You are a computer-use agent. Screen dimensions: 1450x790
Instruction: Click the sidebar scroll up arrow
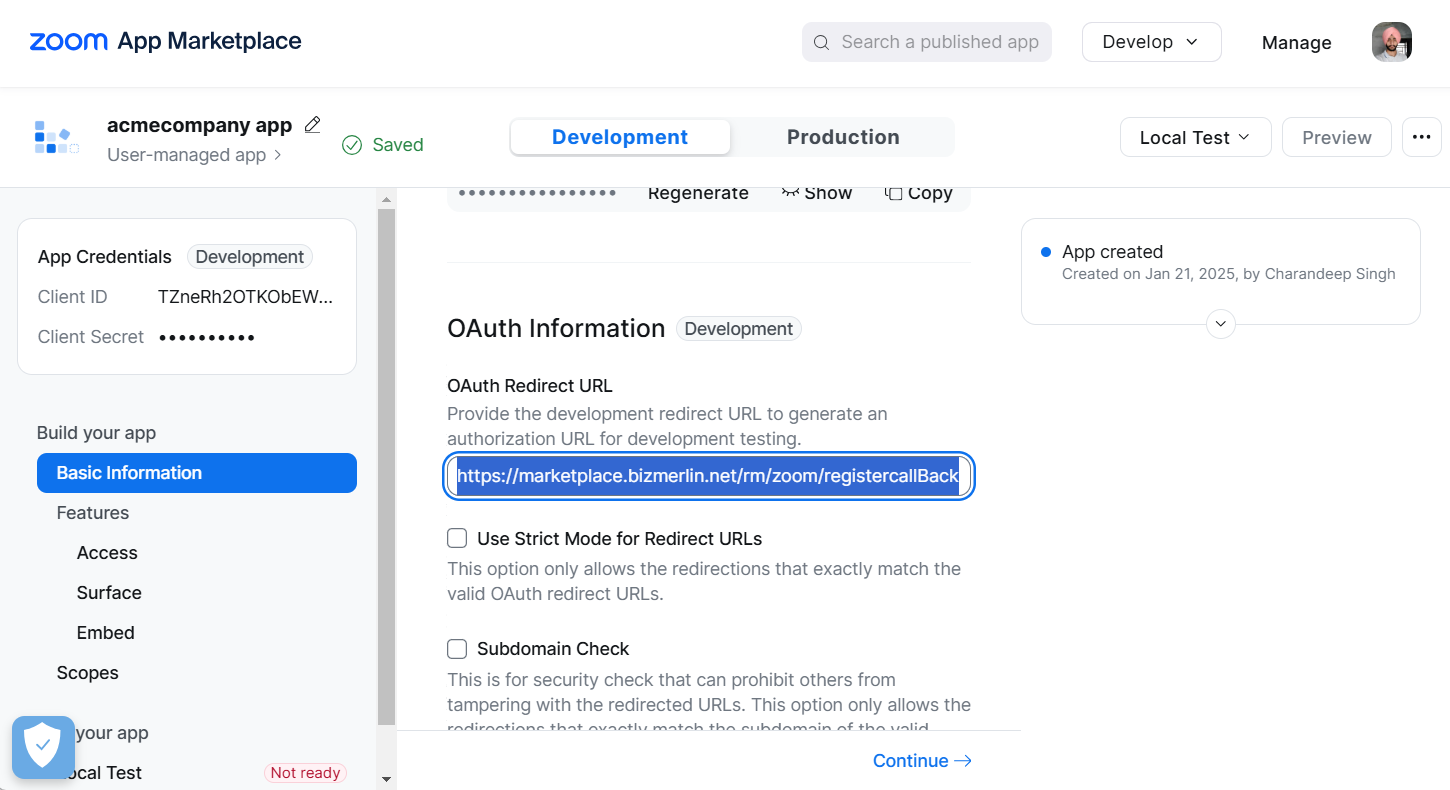pyautogui.click(x=387, y=200)
